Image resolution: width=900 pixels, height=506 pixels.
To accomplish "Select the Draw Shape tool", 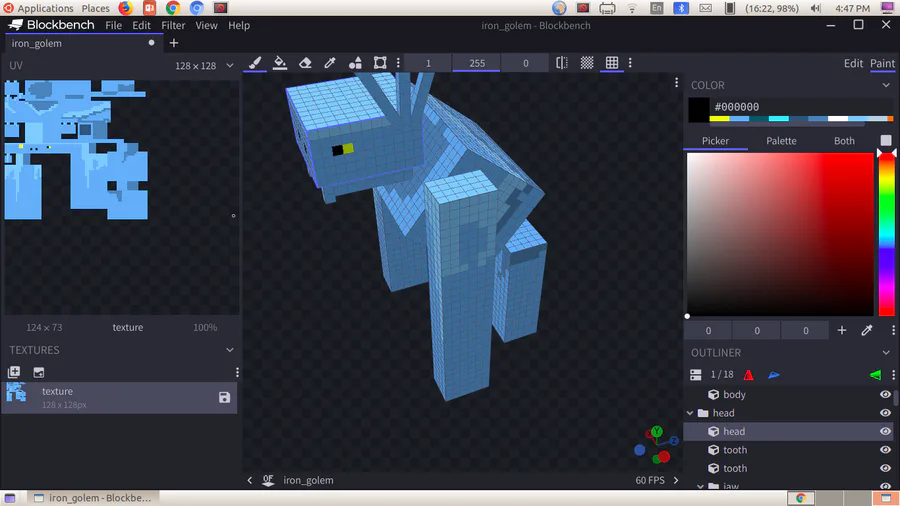I will coord(355,63).
